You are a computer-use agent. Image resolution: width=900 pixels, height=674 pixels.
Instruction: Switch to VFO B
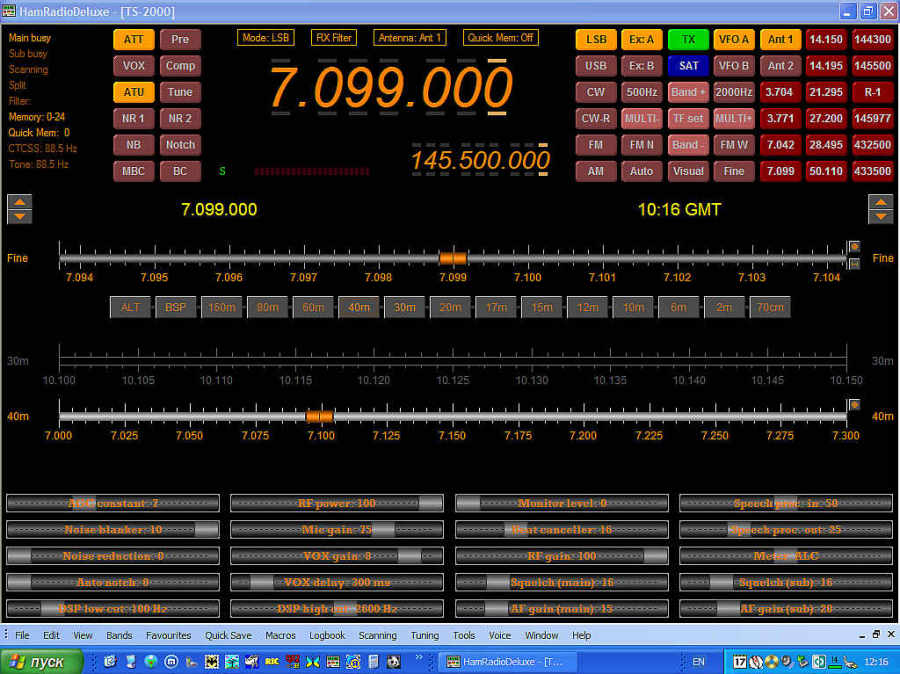click(734, 65)
